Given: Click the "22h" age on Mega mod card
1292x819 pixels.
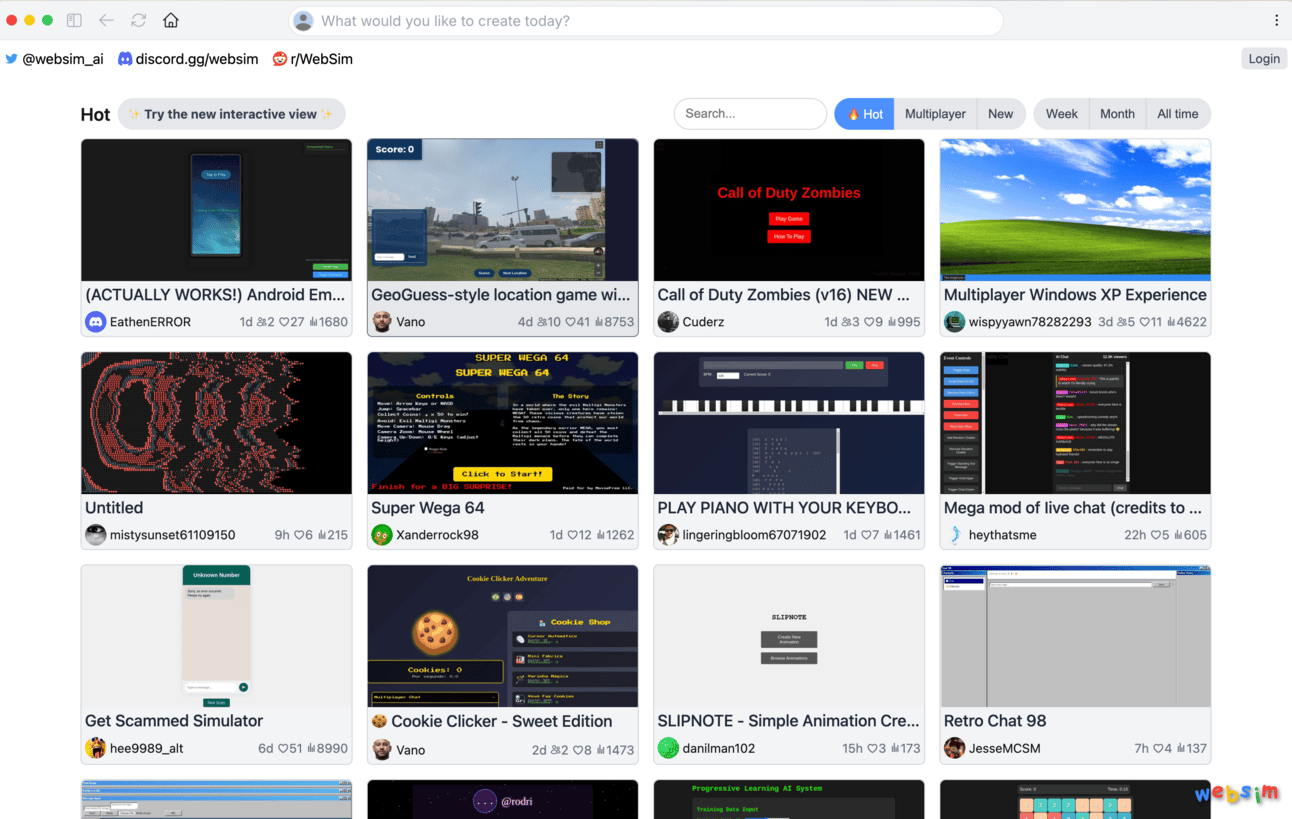Looking at the screenshot, I should (1135, 535).
